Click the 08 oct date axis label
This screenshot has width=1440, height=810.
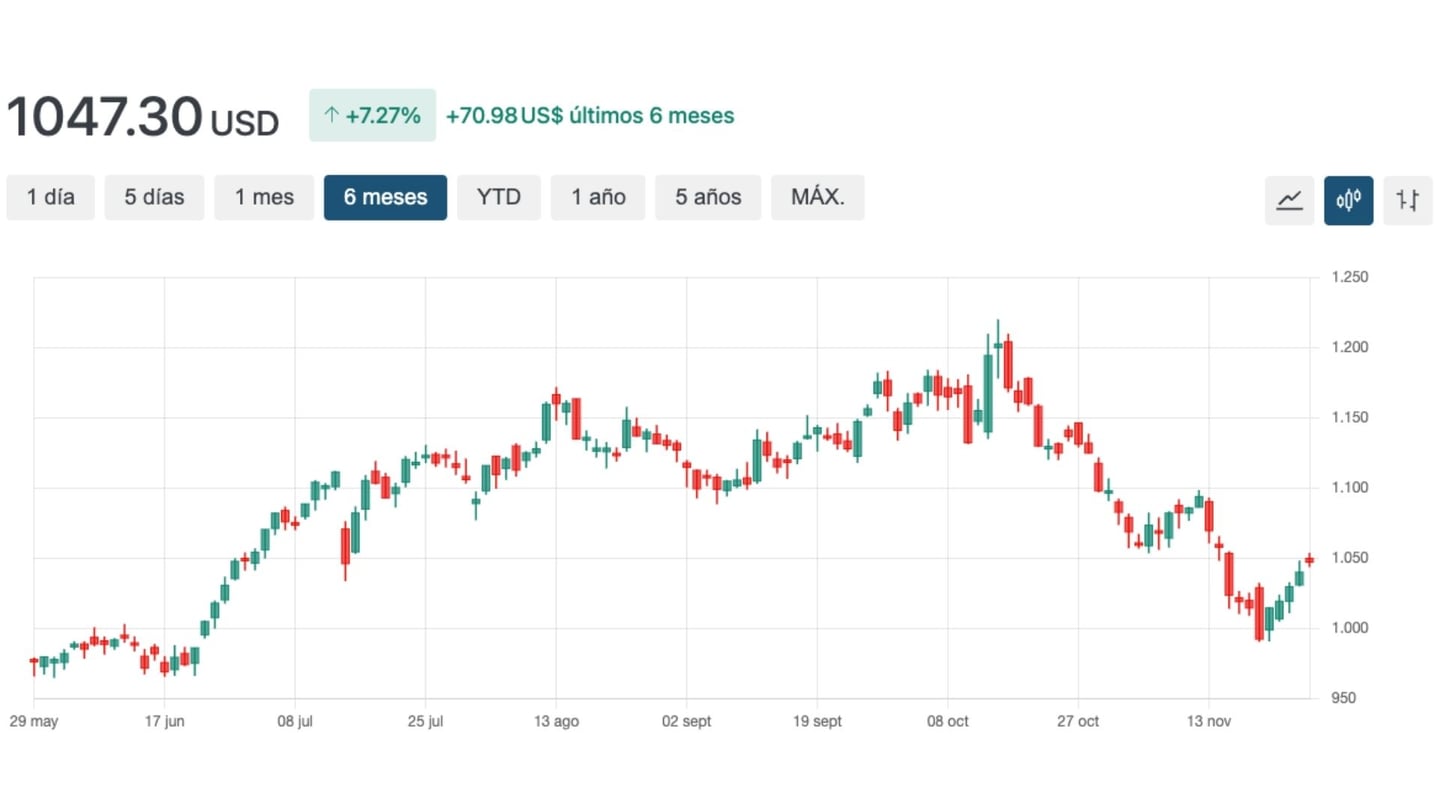pyautogui.click(x=947, y=722)
